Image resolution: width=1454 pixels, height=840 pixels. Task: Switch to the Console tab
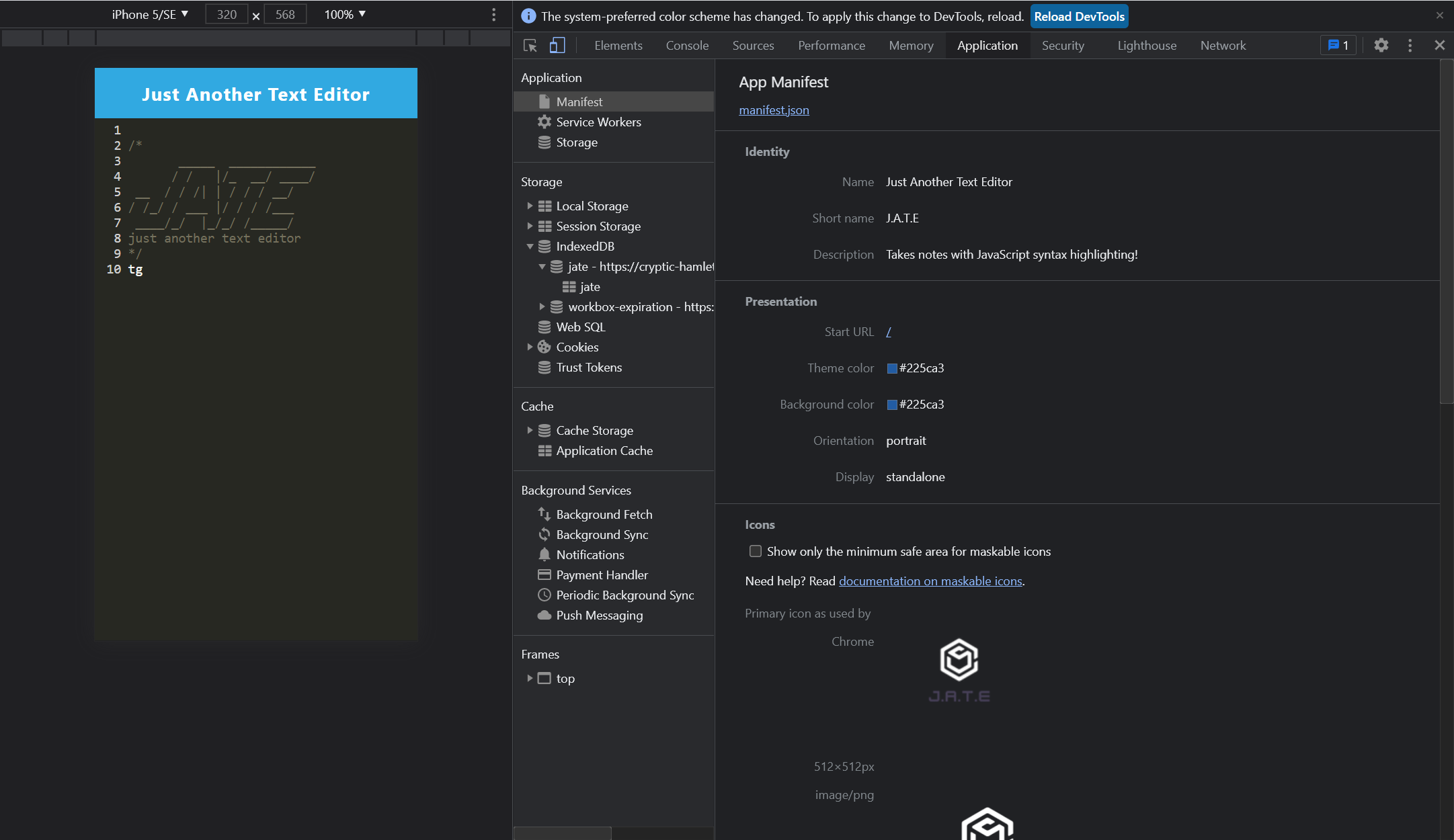(686, 45)
